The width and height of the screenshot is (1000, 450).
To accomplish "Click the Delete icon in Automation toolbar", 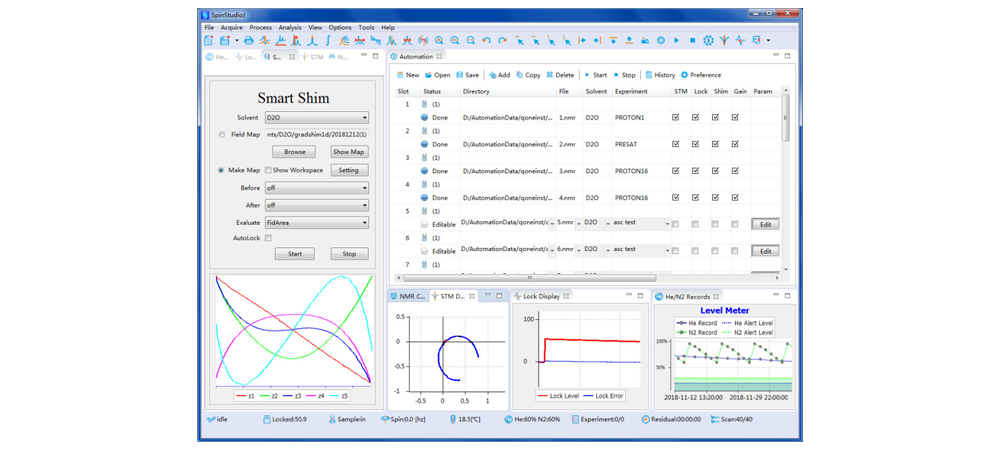I will [549, 75].
